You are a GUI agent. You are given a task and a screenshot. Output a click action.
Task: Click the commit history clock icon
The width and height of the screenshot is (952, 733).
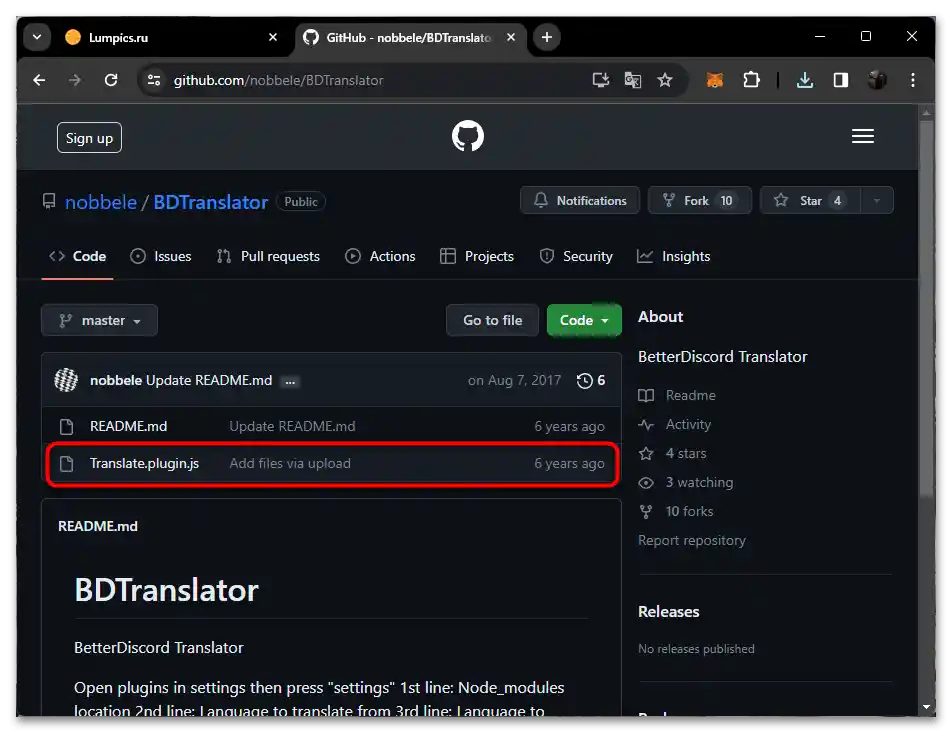point(584,381)
